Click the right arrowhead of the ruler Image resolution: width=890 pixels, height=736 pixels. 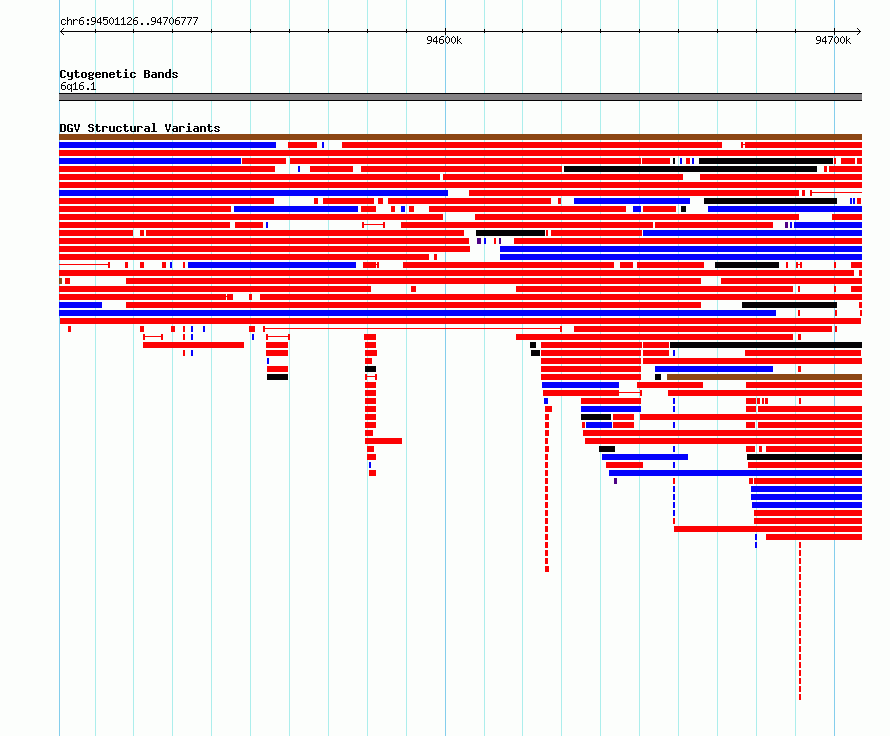pos(859,32)
